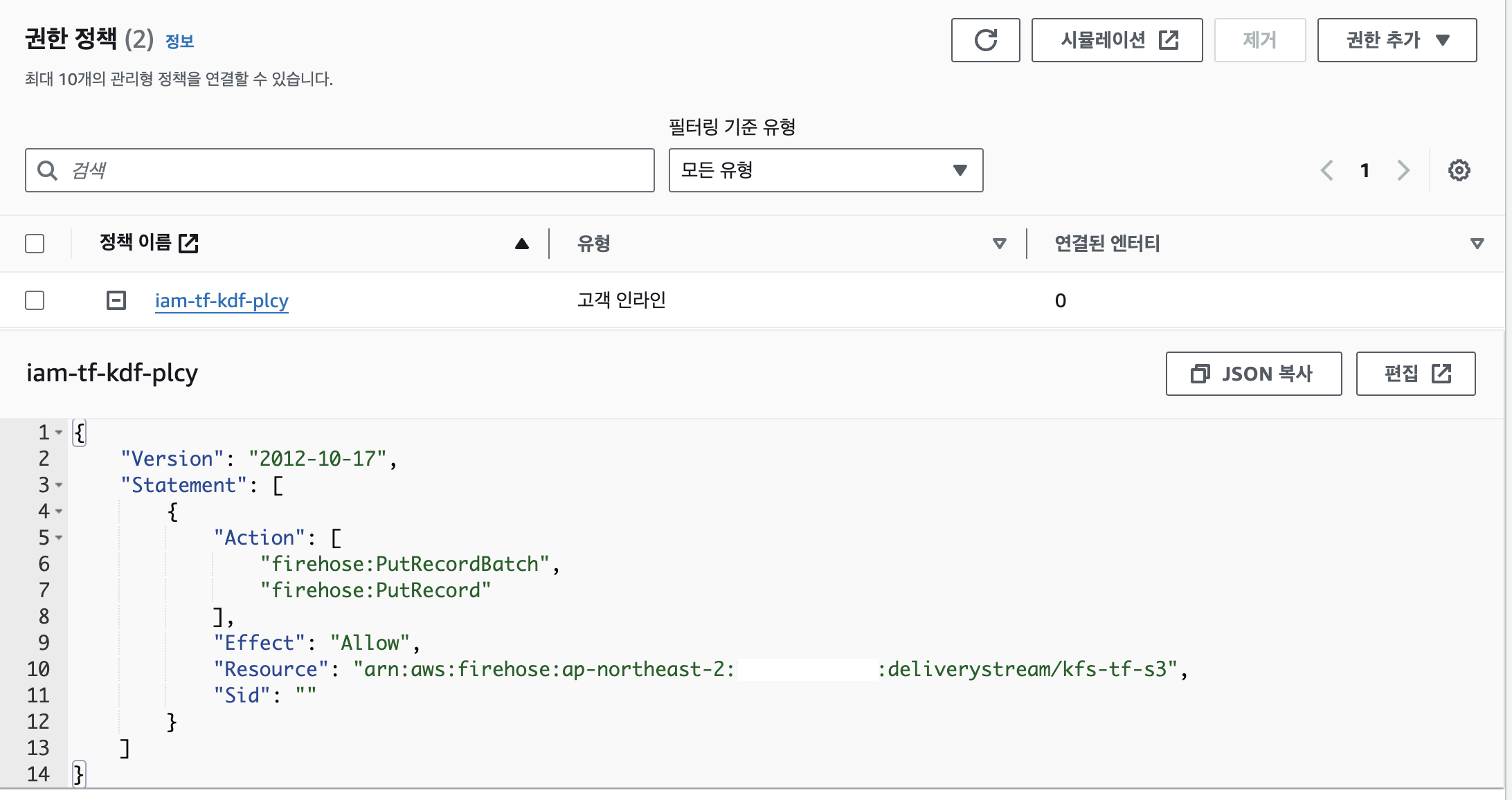Sort by 연결된 엔터티 column arrow
This screenshot has width=1512, height=800.
point(1477,244)
